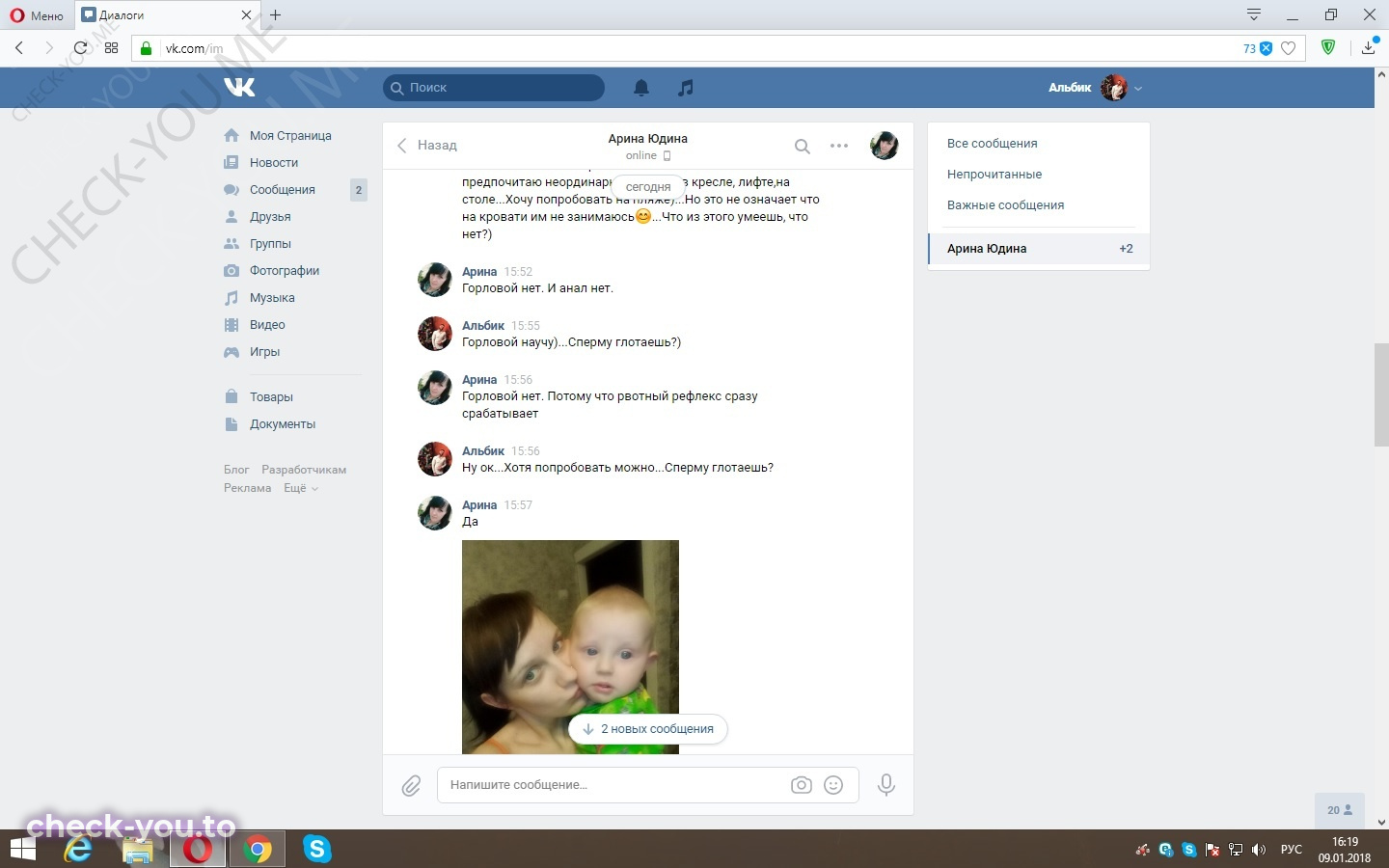Select Важные сообщения filter
Screen dimensions: 1389x868
point(1005,205)
